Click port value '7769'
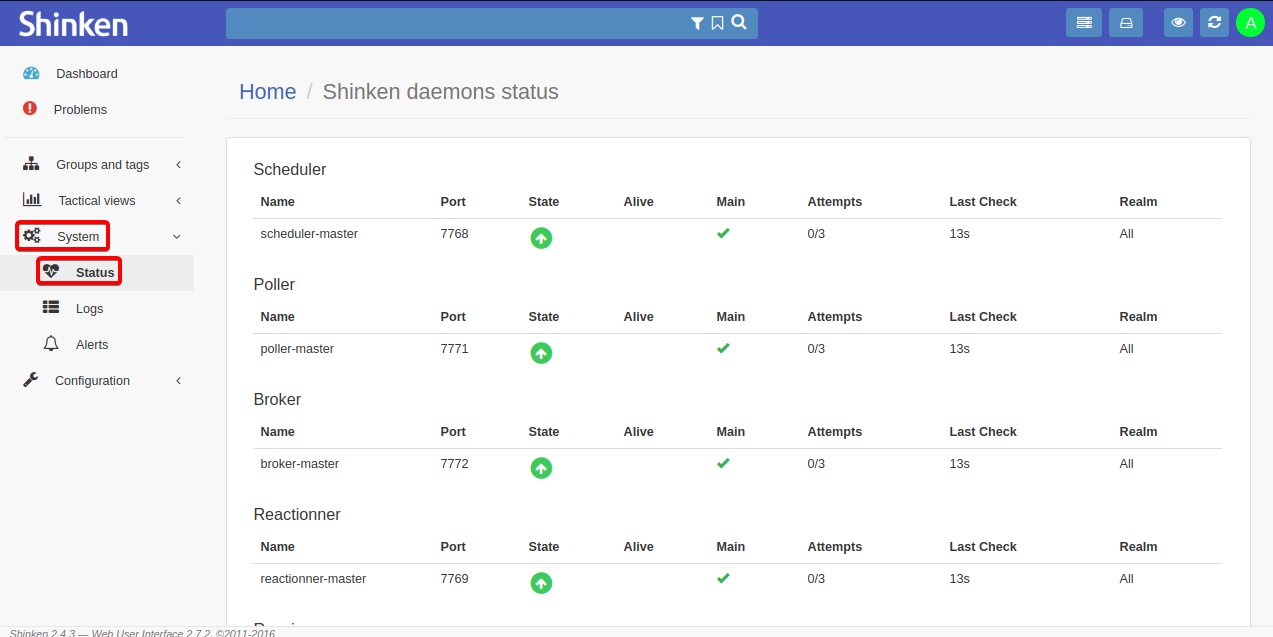Image resolution: width=1273 pixels, height=637 pixels. [x=454, y=579]
